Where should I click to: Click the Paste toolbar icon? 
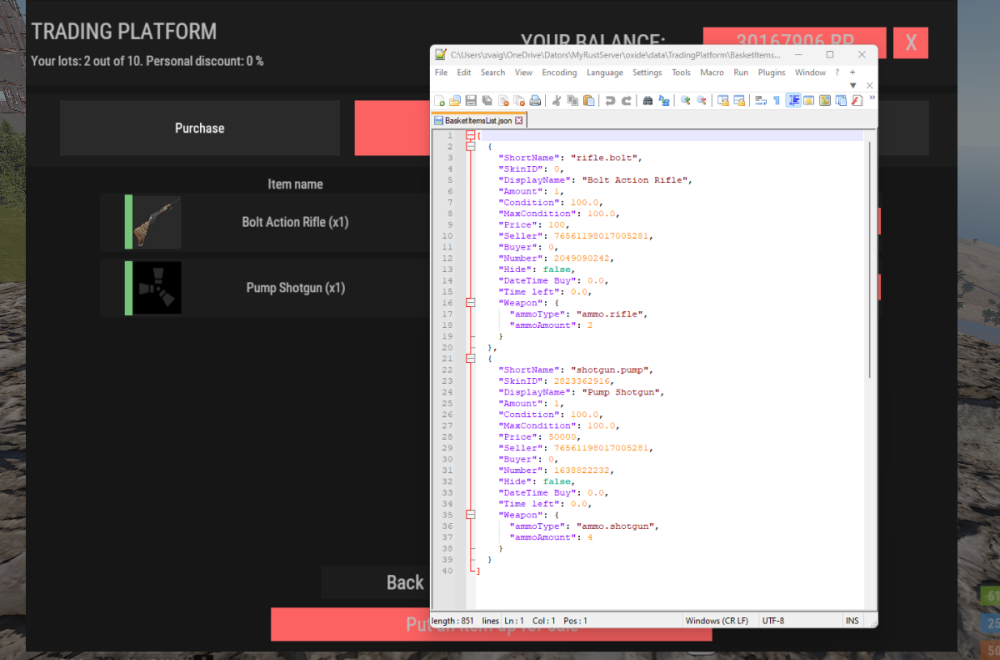click(587, 100)
